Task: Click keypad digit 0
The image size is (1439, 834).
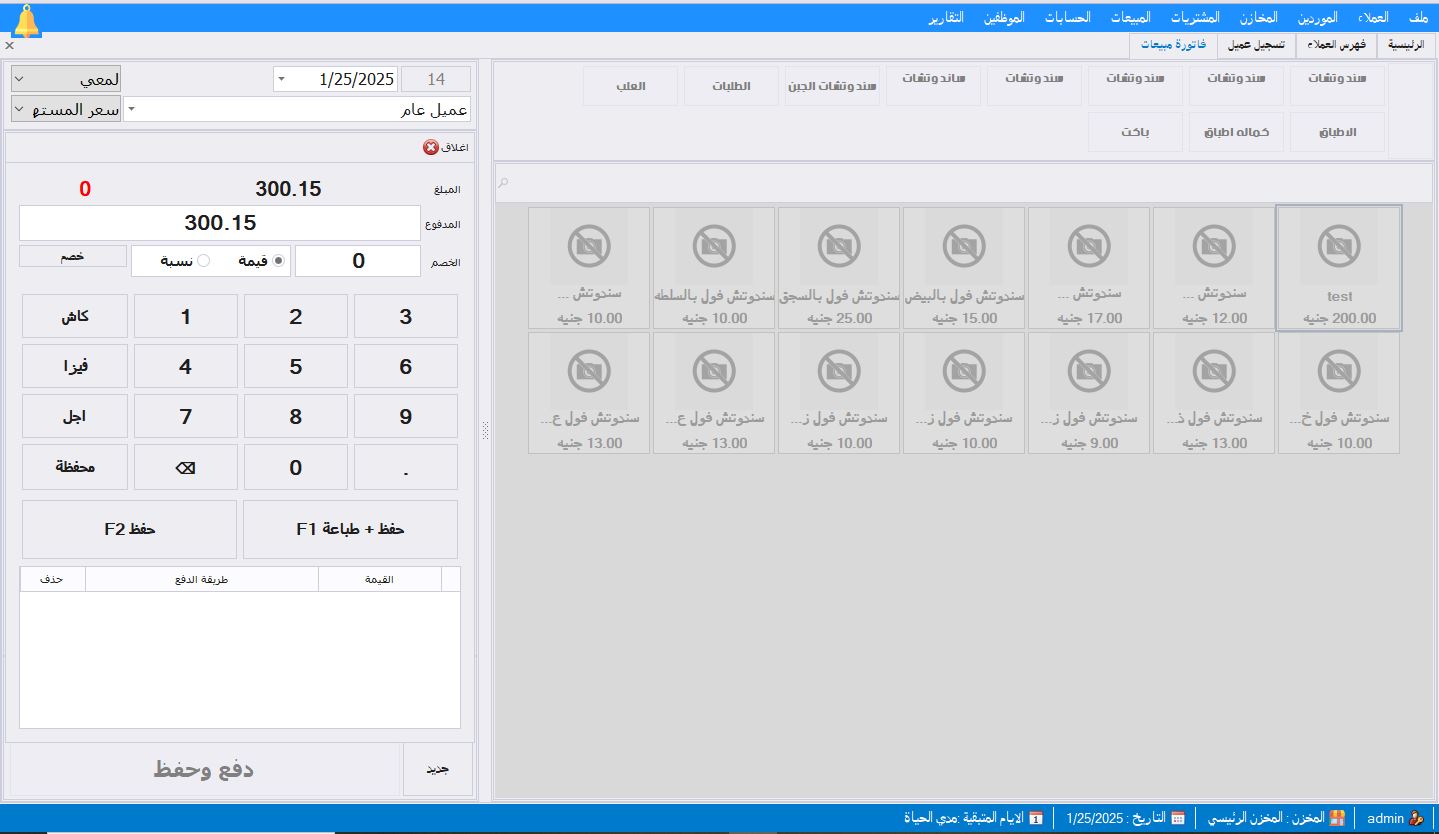Action: tap(296, 467)
